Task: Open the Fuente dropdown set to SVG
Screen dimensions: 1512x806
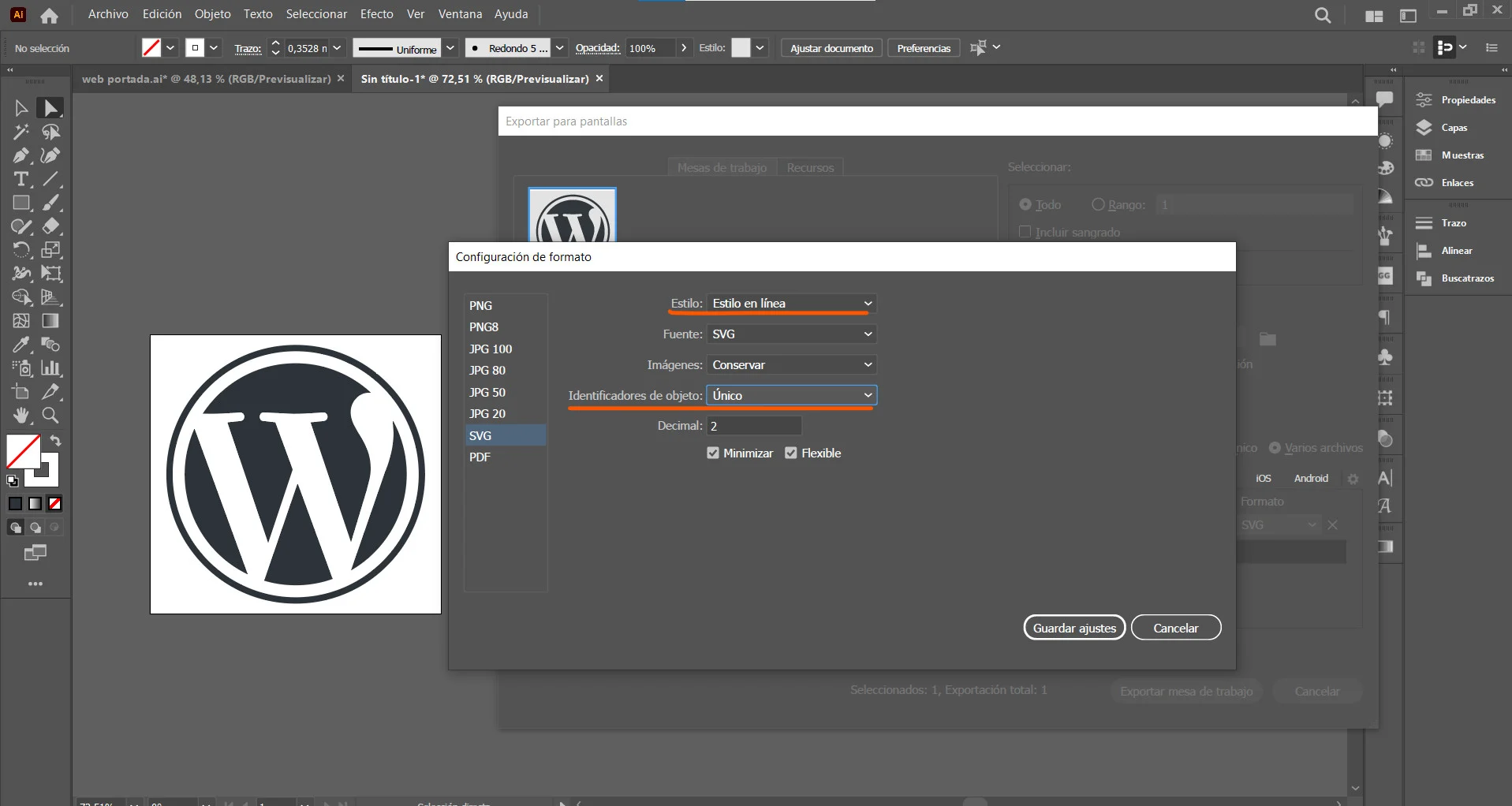Action: pos(792,334)
